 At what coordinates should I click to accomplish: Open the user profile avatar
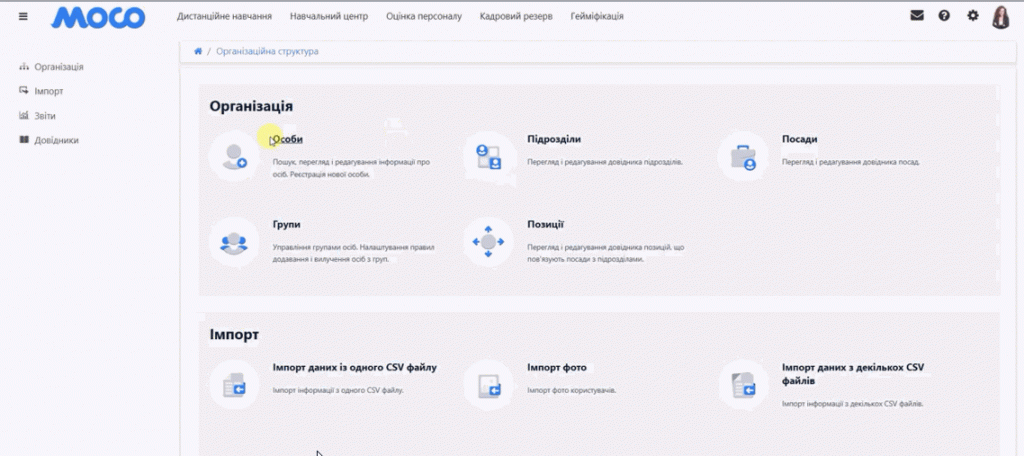[x=1001, y=16]
